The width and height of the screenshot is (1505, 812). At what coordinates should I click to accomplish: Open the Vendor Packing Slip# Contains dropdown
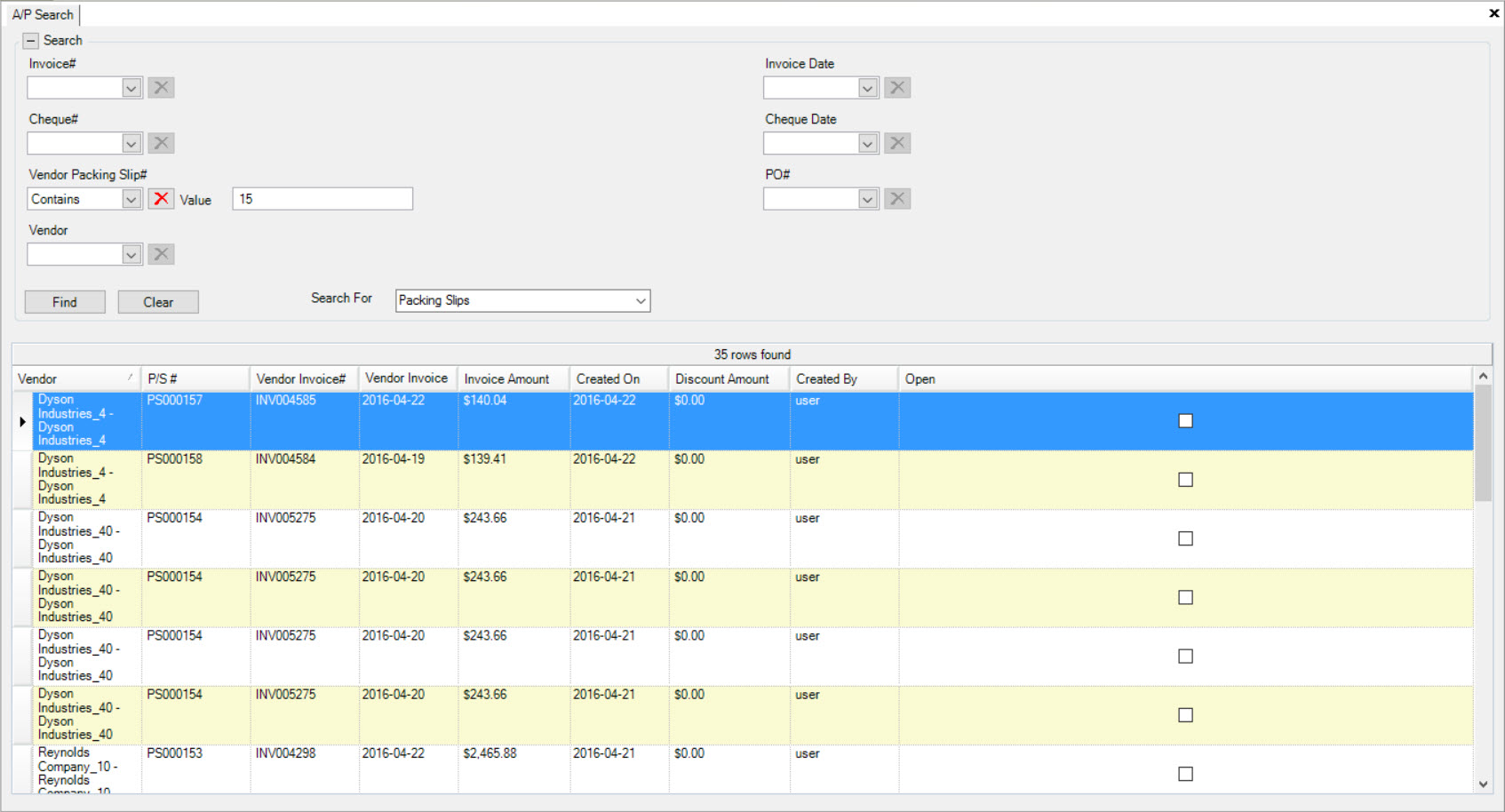click(131, 199)
